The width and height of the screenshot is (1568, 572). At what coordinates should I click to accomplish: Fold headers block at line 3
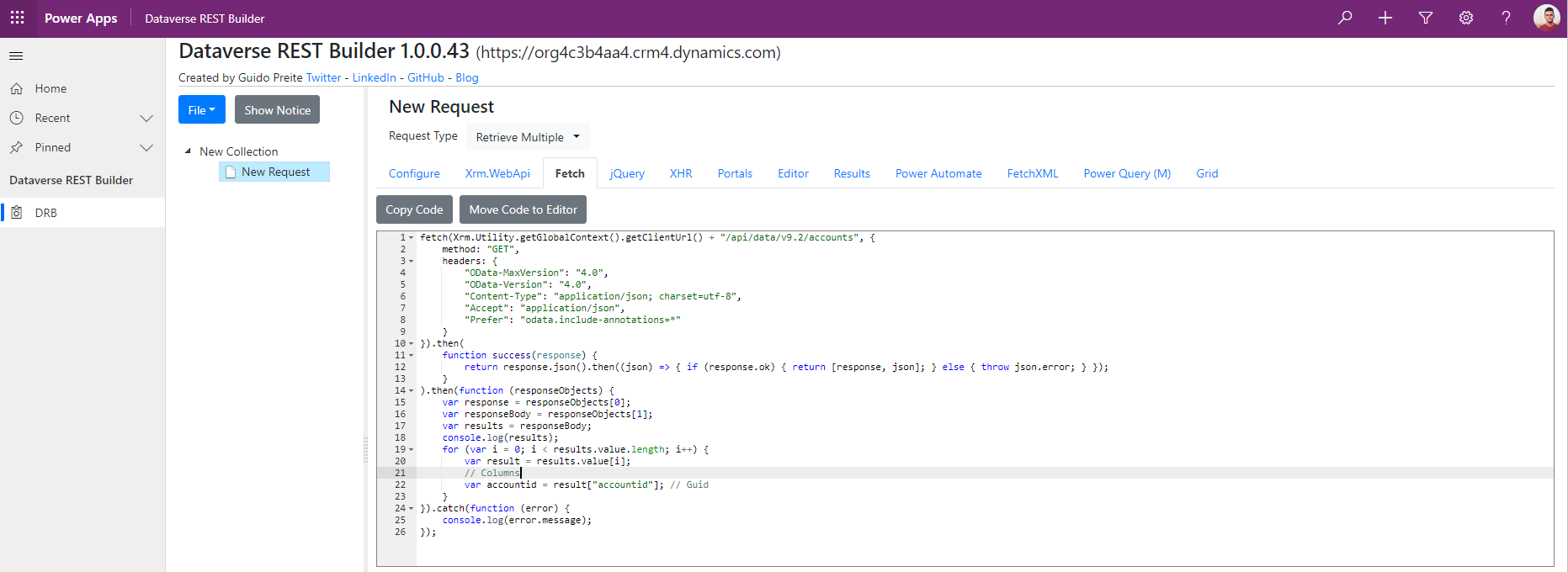coord(412,262)
